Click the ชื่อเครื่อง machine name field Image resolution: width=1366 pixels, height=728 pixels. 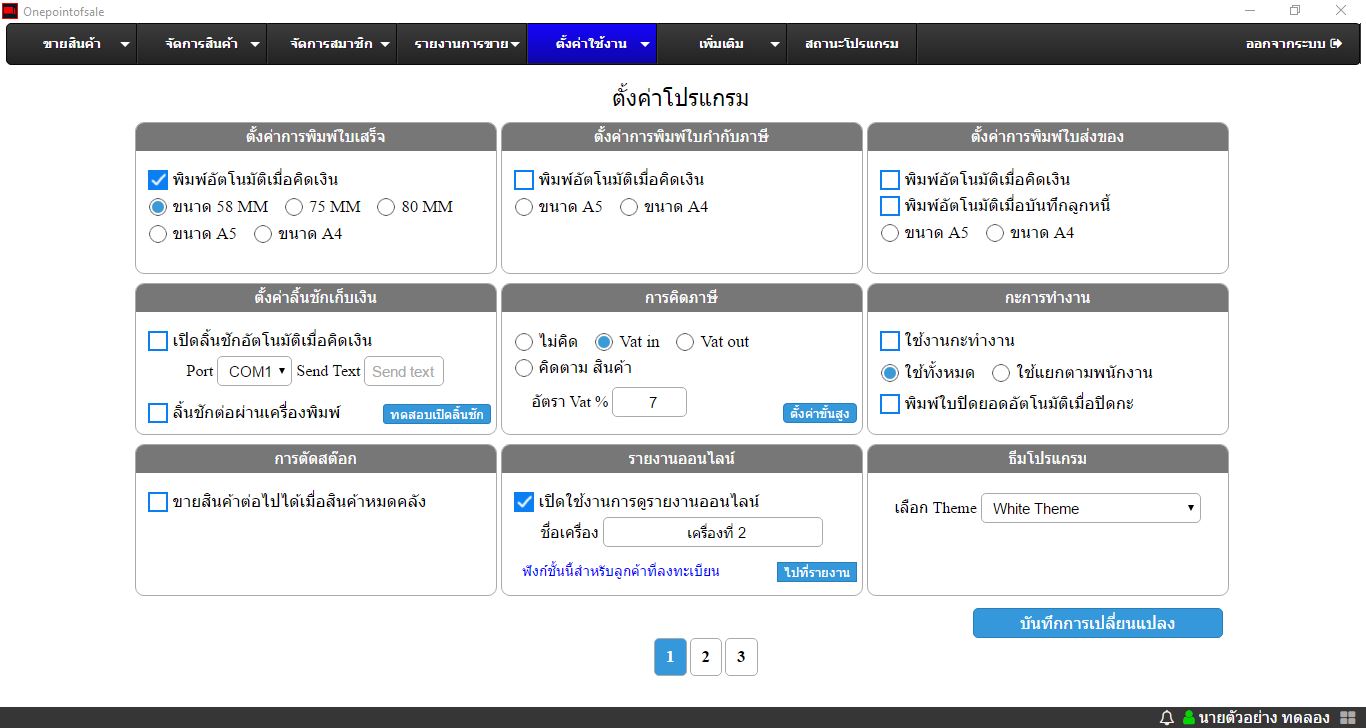(713, 532)
